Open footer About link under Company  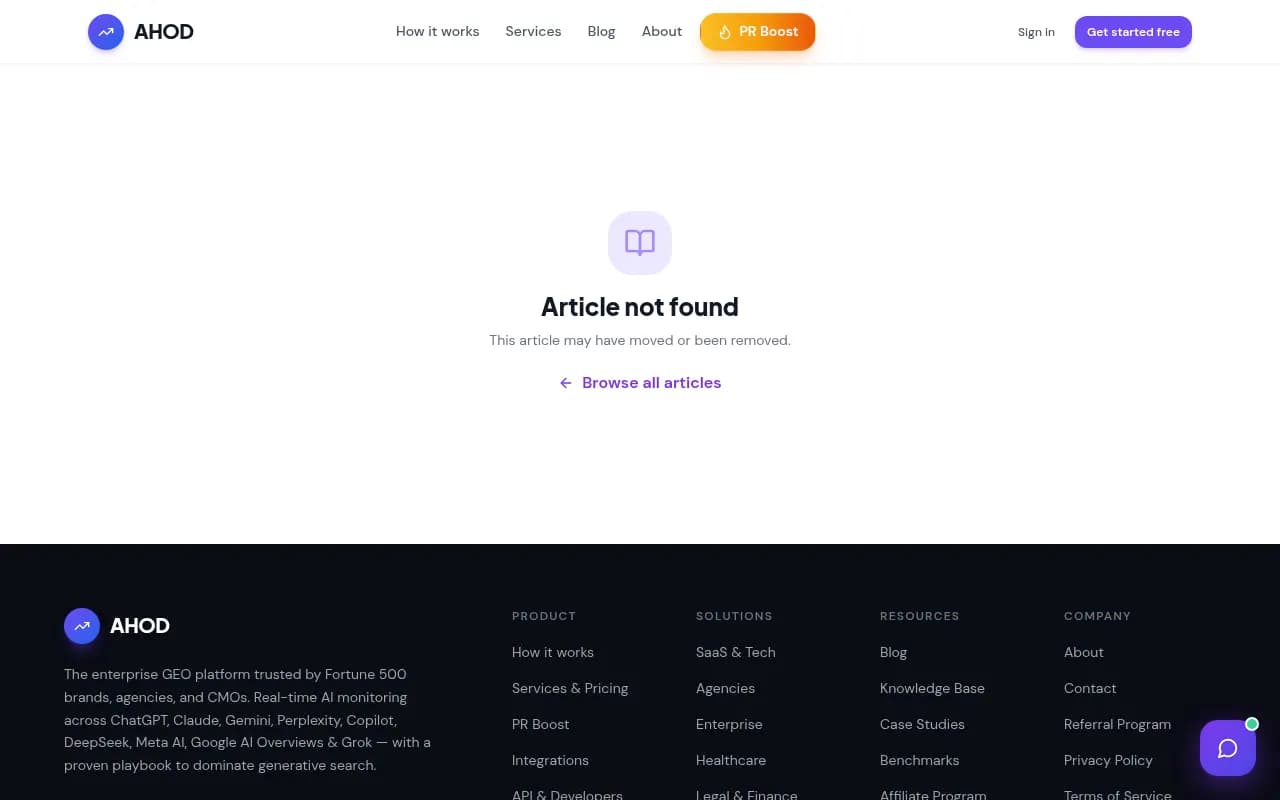coord(1084,652)
